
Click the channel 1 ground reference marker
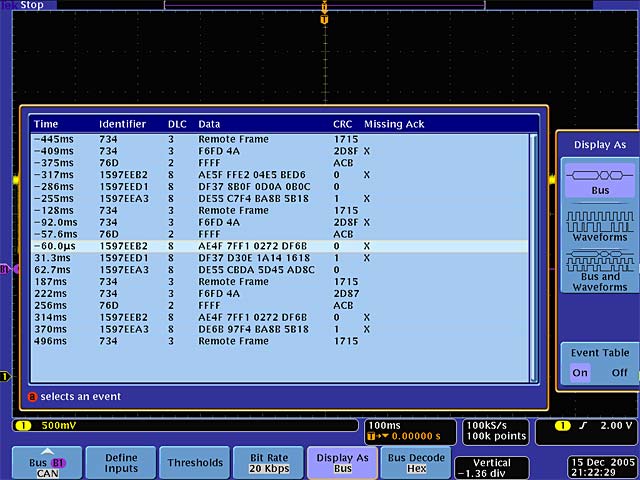click(x=5, y=376)
